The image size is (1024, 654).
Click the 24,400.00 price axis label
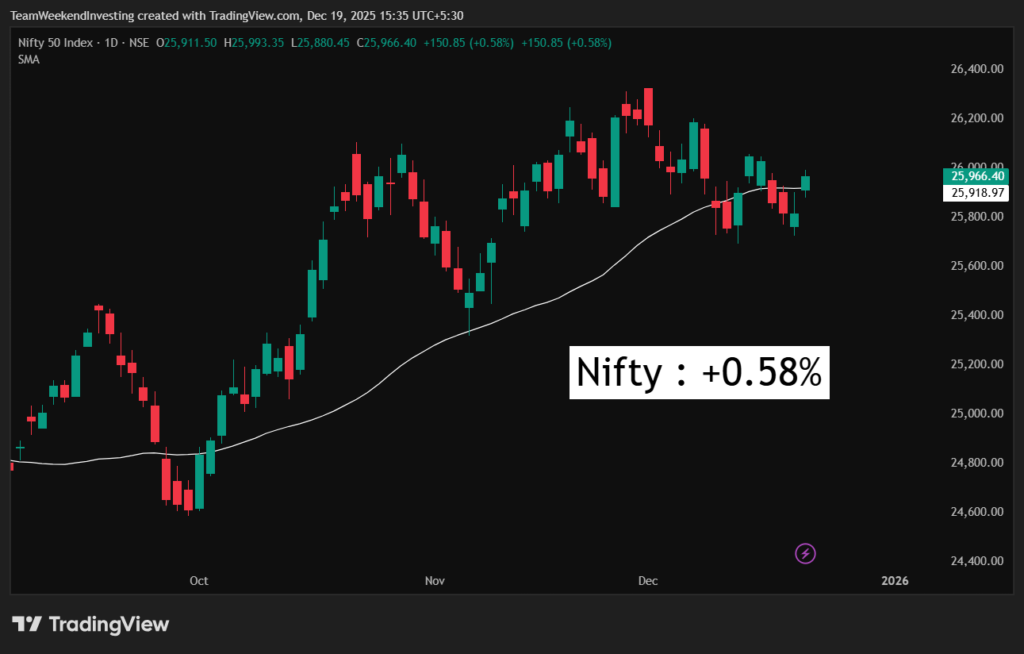pos(975,561)
